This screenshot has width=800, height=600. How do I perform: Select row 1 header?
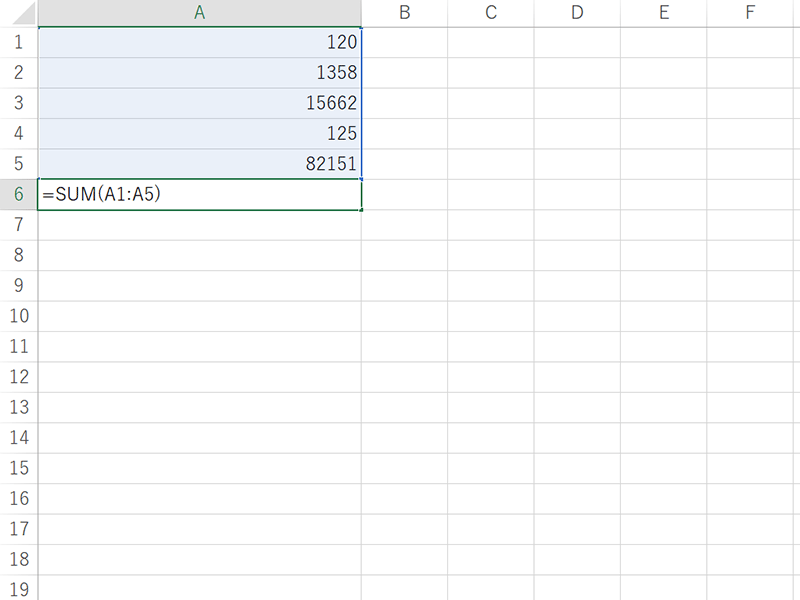coord(18,43)
